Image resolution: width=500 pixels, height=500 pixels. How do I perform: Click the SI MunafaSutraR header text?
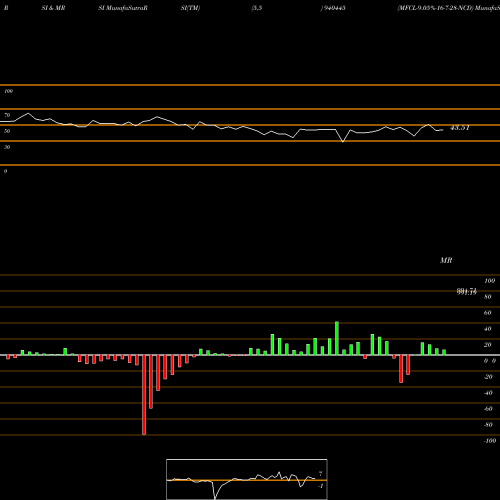123,8
